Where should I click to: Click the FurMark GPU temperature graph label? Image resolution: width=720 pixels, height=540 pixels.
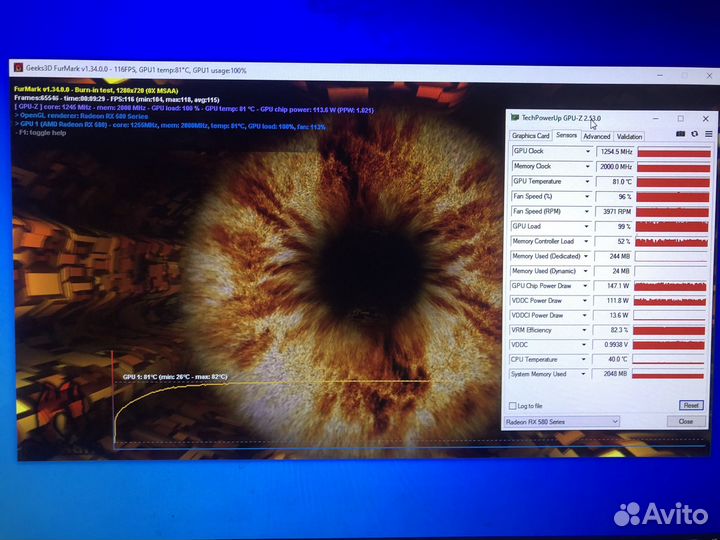click(x=175, y=377)
